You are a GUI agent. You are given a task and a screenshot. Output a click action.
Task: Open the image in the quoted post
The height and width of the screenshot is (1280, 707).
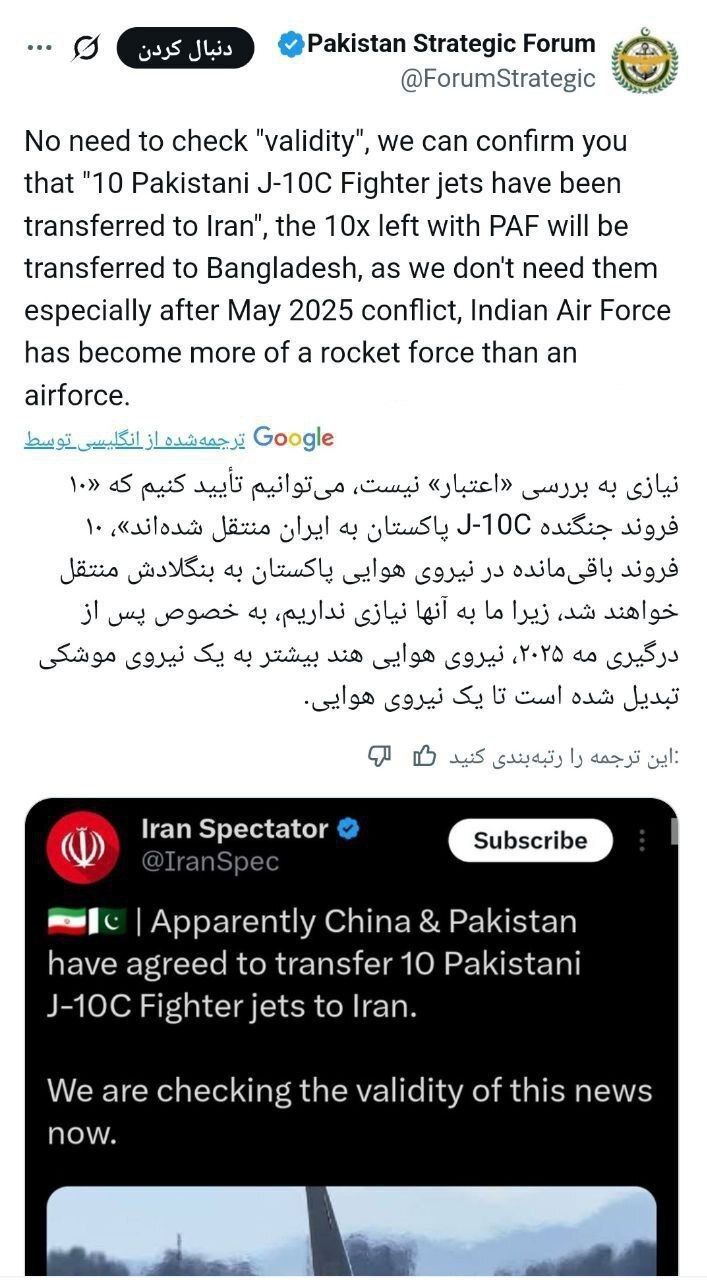[x=351, y=1231]
